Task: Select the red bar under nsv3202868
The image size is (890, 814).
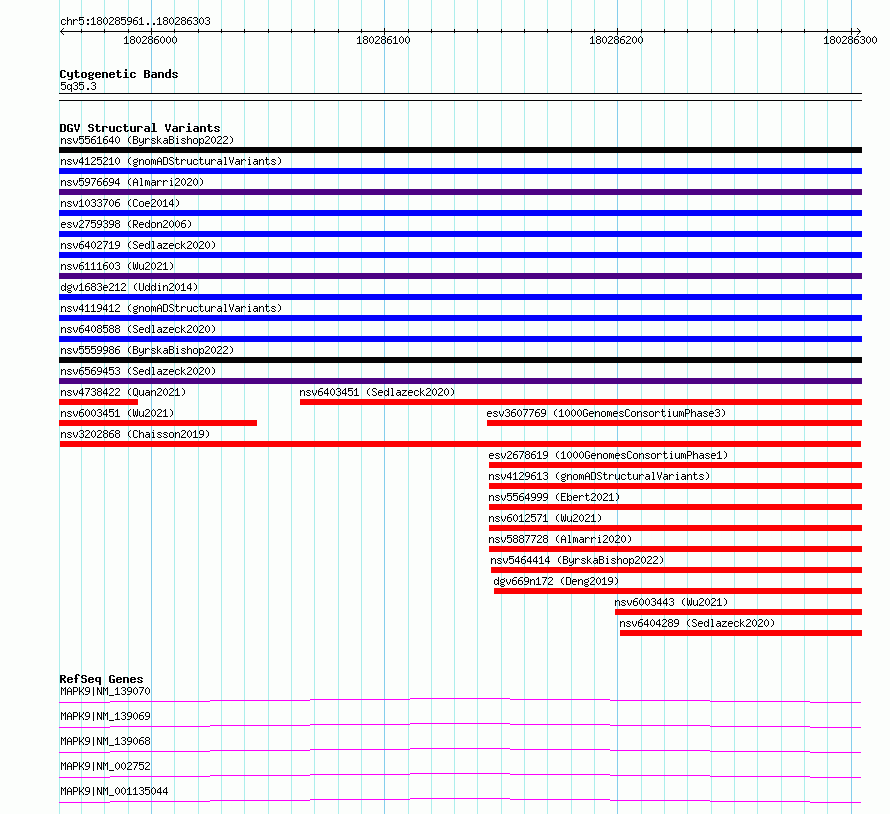Action: point(460,444)
